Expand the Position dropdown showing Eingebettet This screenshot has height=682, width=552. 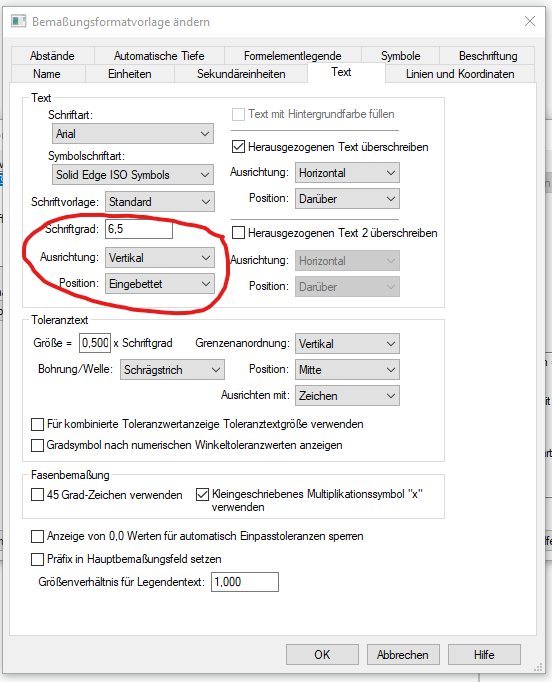[x=160, y=284]
